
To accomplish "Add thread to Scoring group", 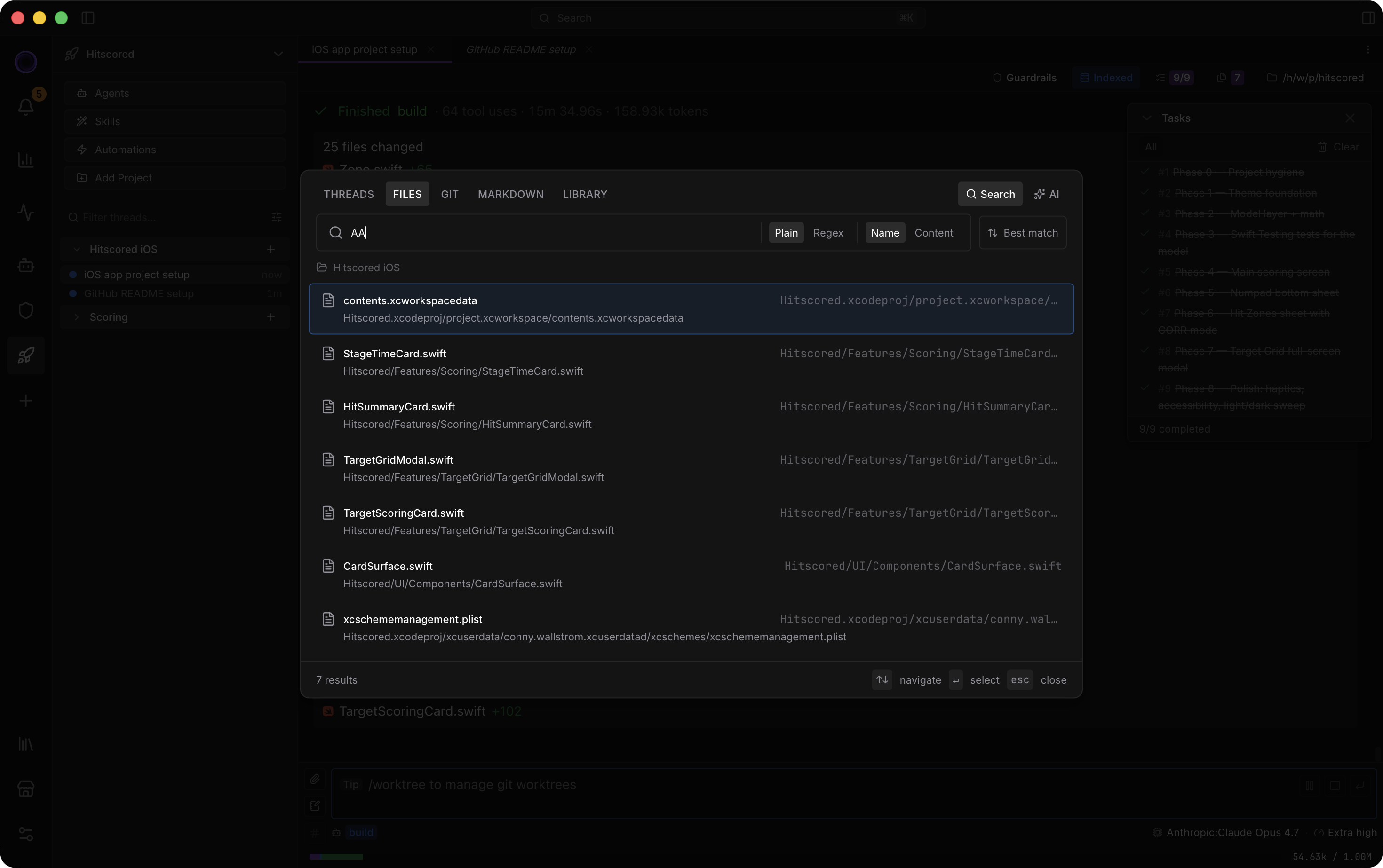I will pyautogui.click(x=271, y=317).
